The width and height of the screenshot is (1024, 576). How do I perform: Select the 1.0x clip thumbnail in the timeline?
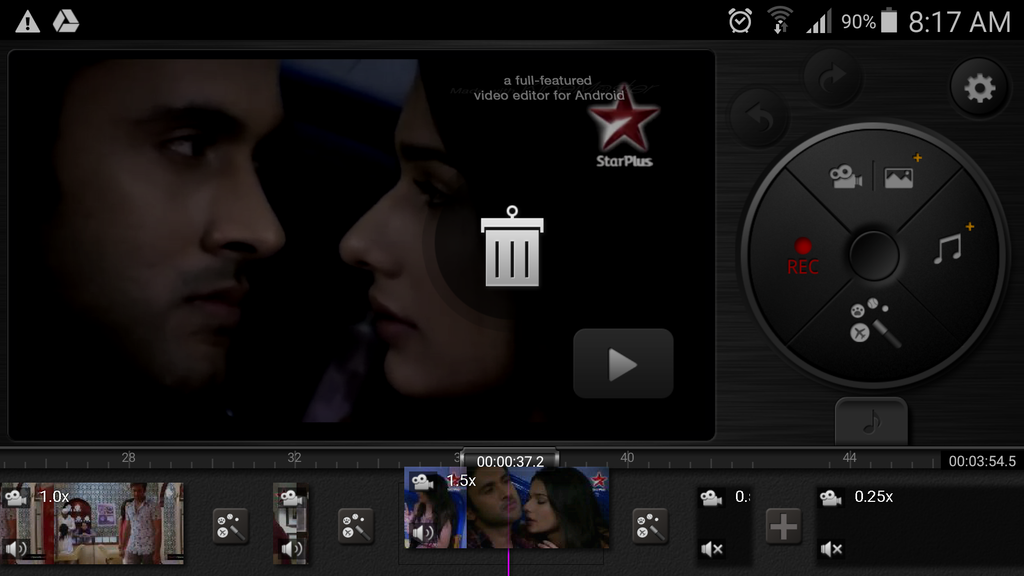click(x=92, y=523)
